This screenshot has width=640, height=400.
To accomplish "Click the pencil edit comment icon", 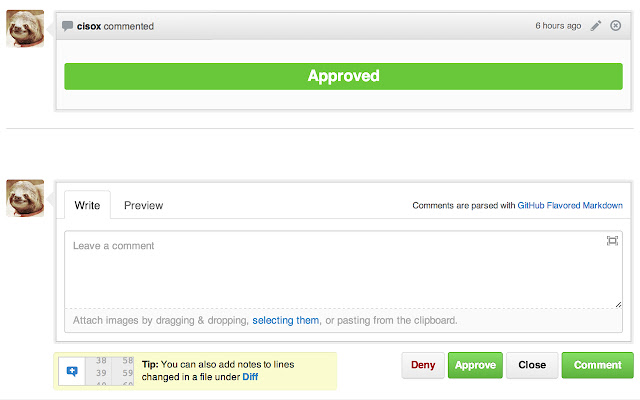I will pyautogui.click(x=596, y=26).
